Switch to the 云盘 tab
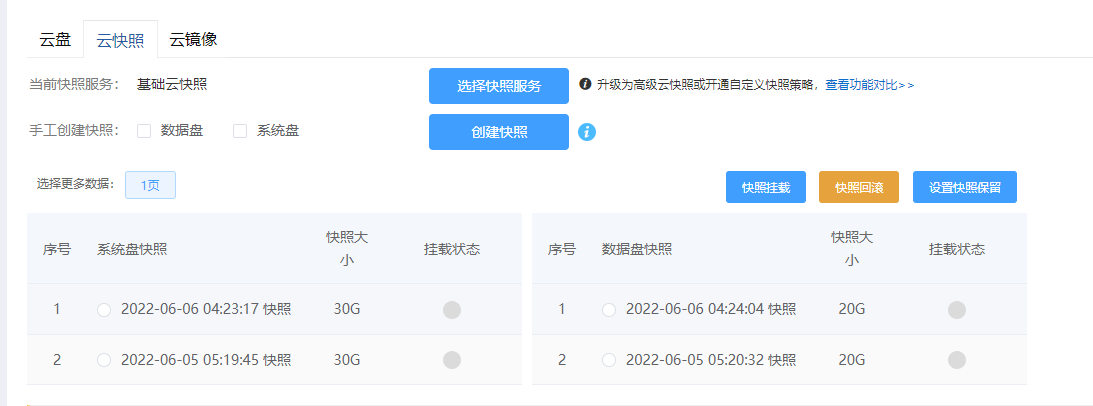The width and height of the screenshot is (1093, 406). [x=55, y=40]
